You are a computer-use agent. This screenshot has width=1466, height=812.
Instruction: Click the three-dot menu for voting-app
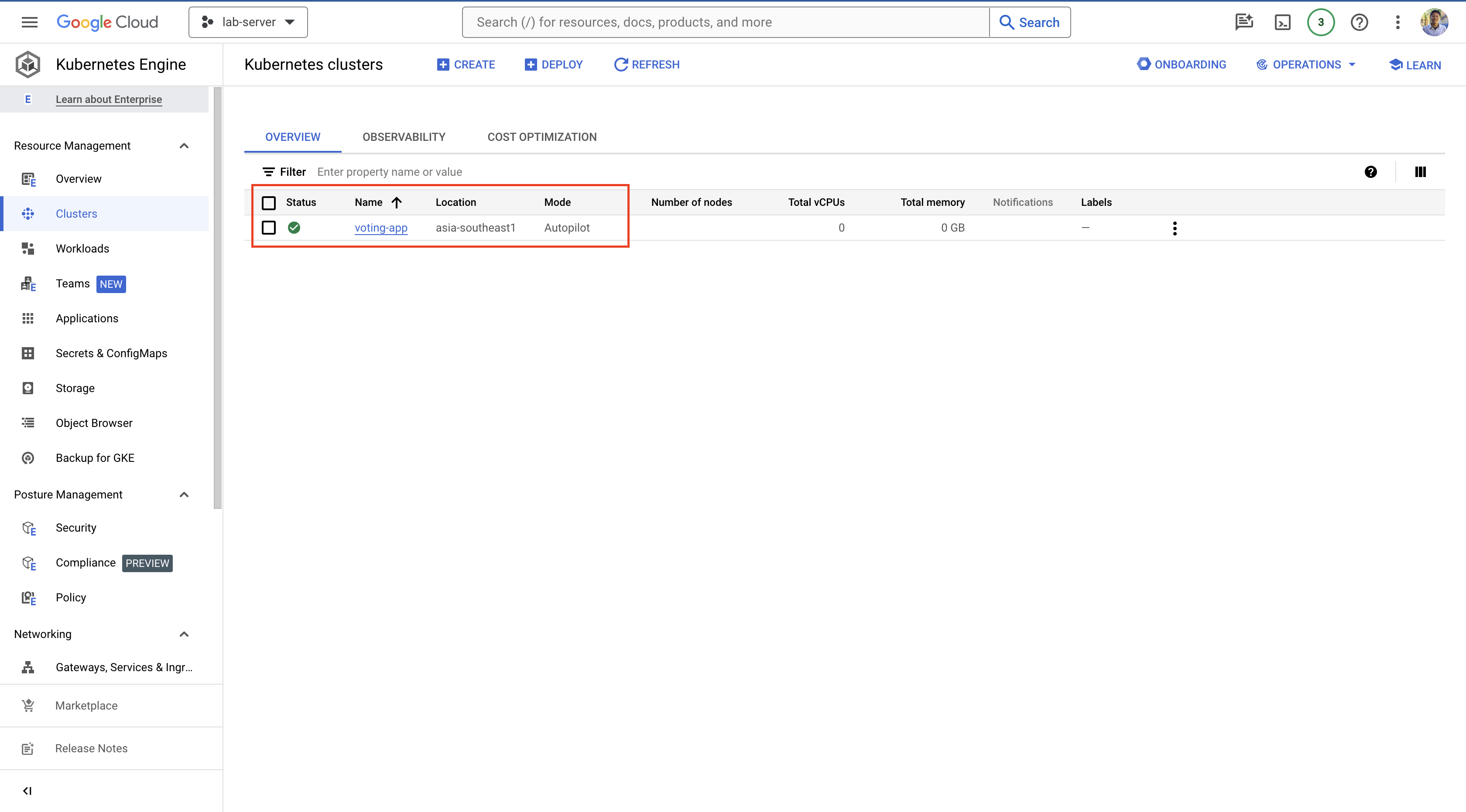(x=1175, y=228)
